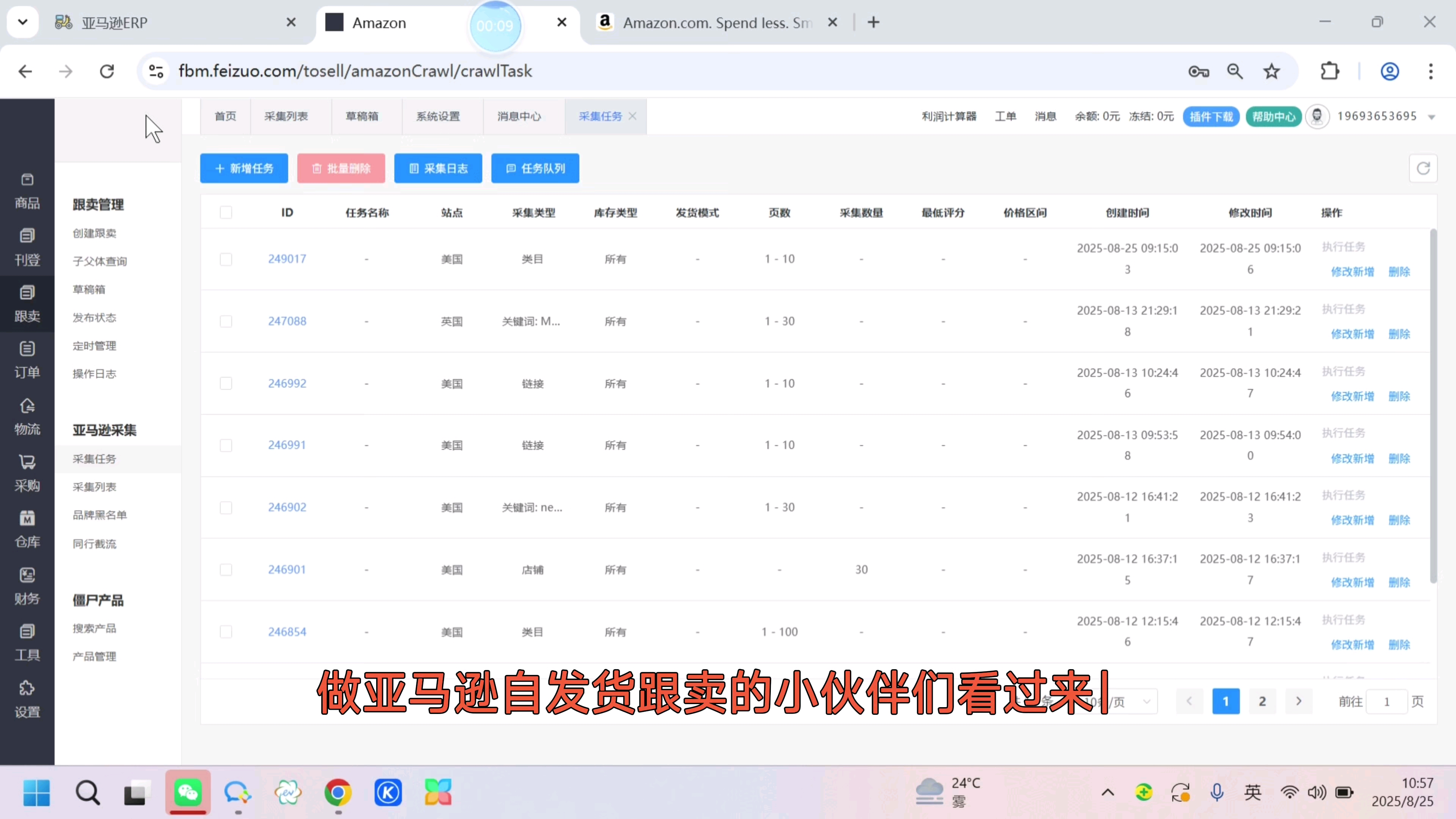Open Chrome from the taskbar
This screenshot has width=1456, height=819.
[x=338, y=792]
